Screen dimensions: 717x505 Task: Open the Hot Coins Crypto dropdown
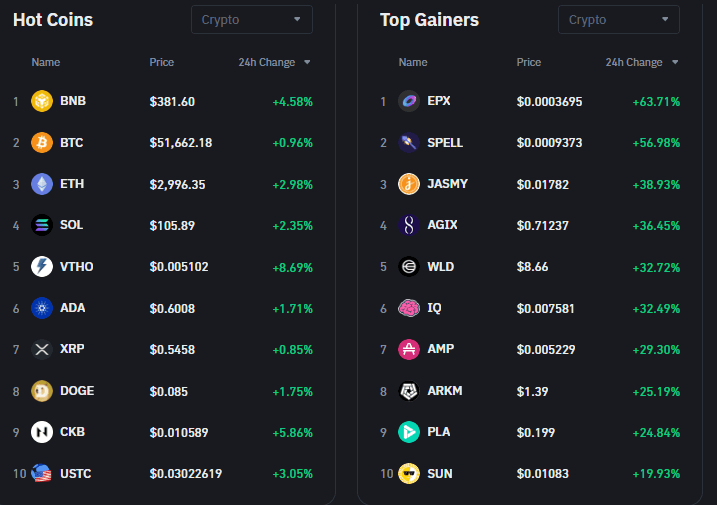click(251, 19)
